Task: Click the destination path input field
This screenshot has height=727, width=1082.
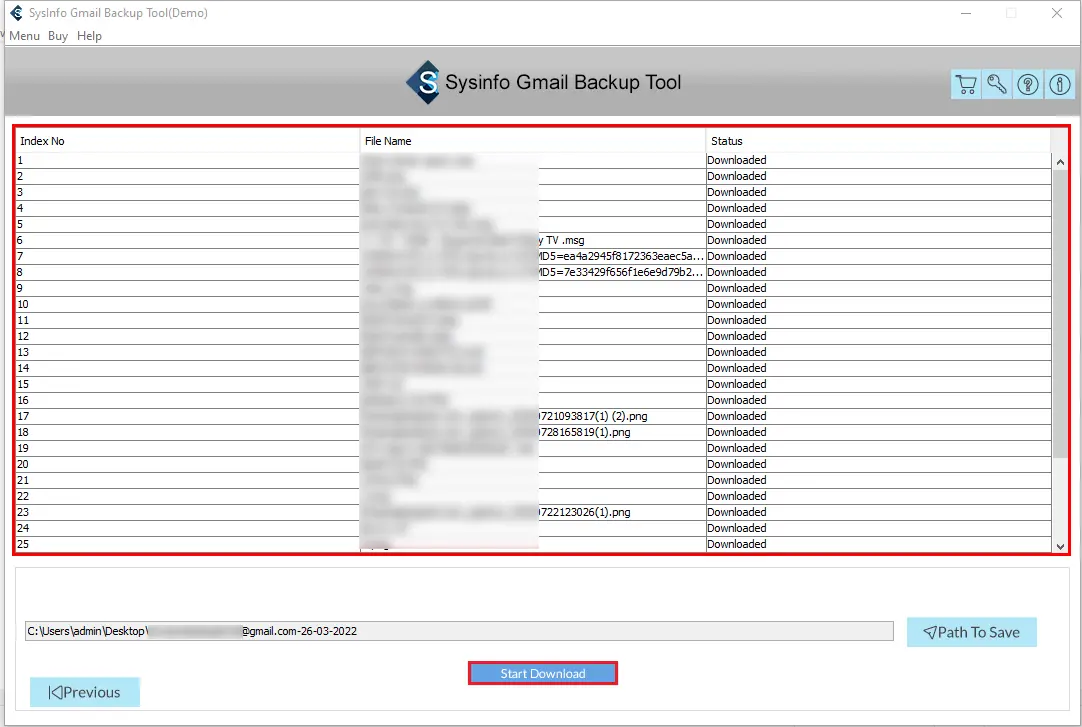Action: coord(459,631)
